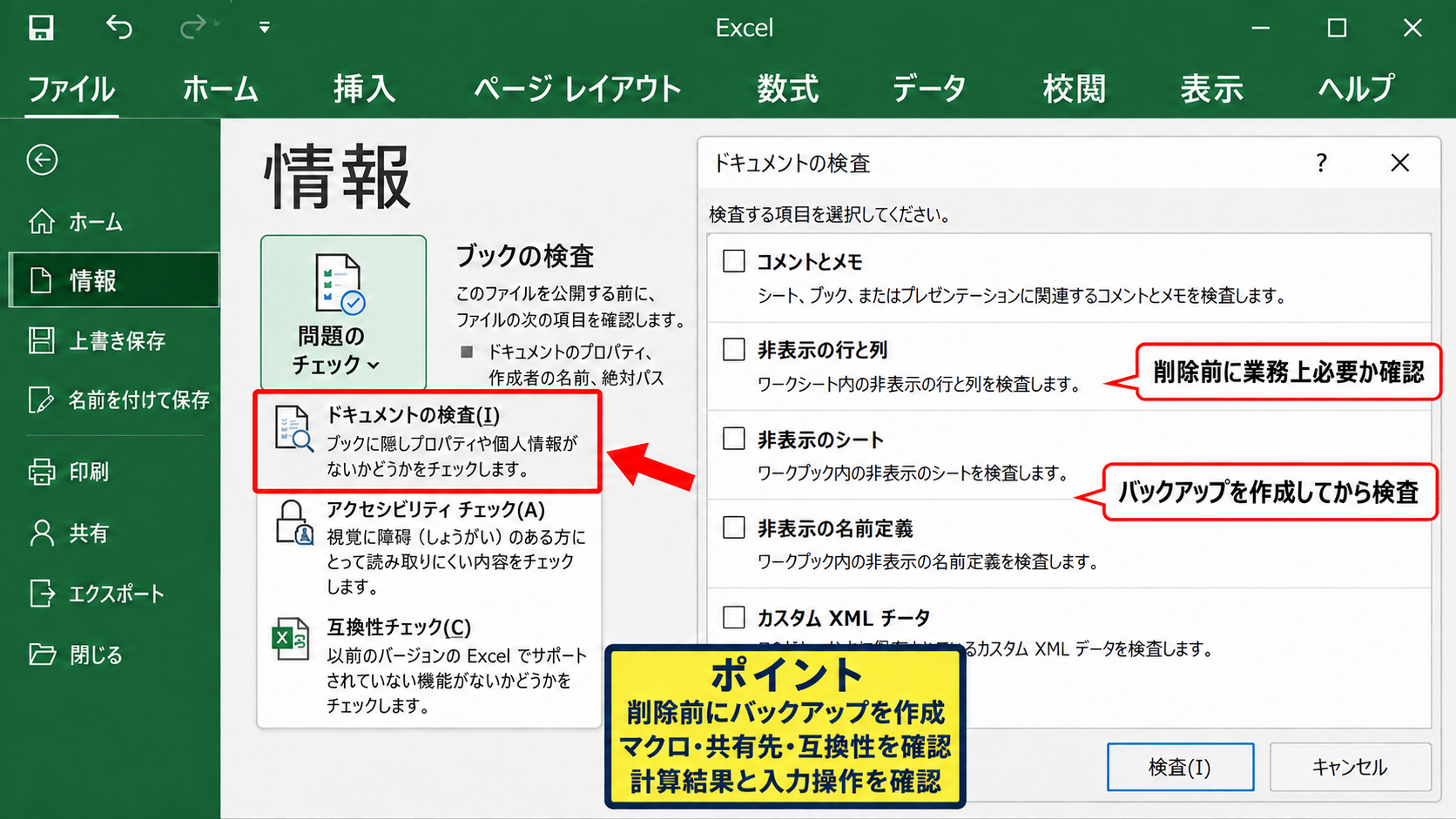
Task: Click the 検査(I) button
Action: (1180, 767)
